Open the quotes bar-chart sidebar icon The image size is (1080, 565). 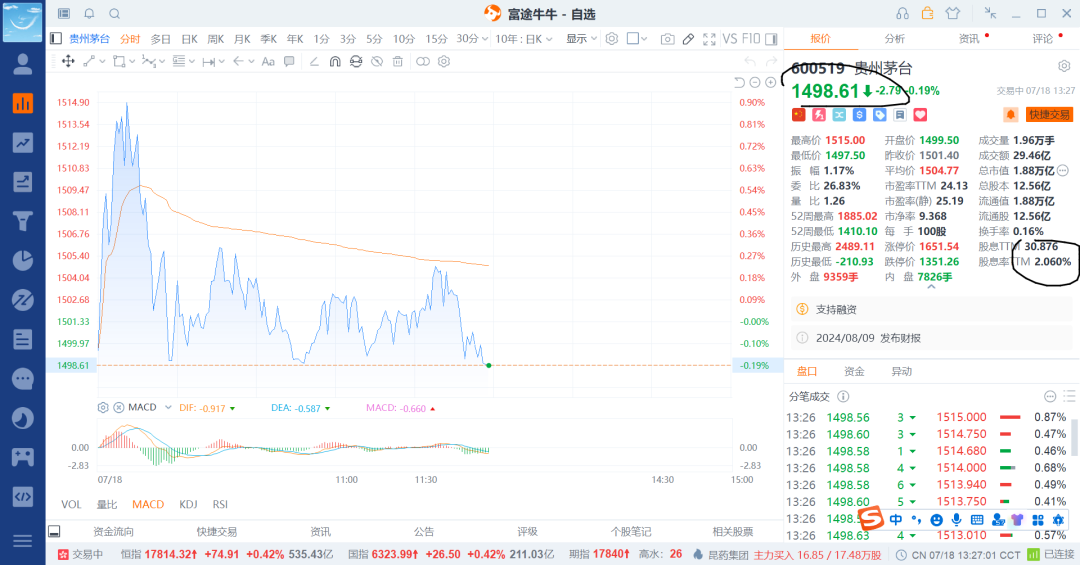(23, 103)
